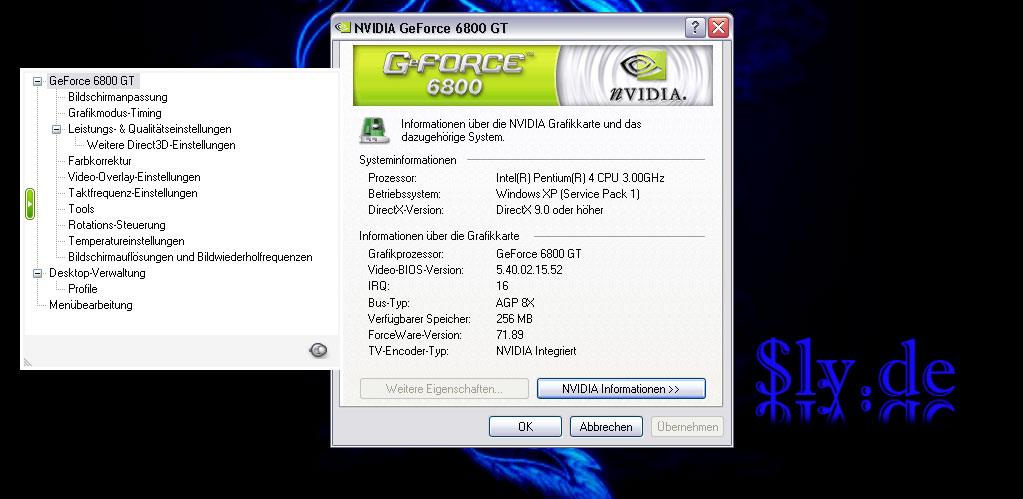
Task: Click the DirectX 9.0 oder höher value
Action: [549, 210]
